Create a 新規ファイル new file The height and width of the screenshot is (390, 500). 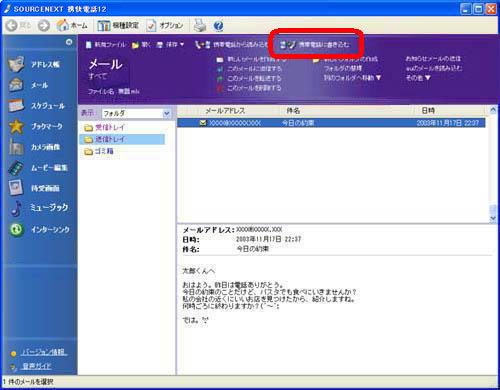[105, 45]
